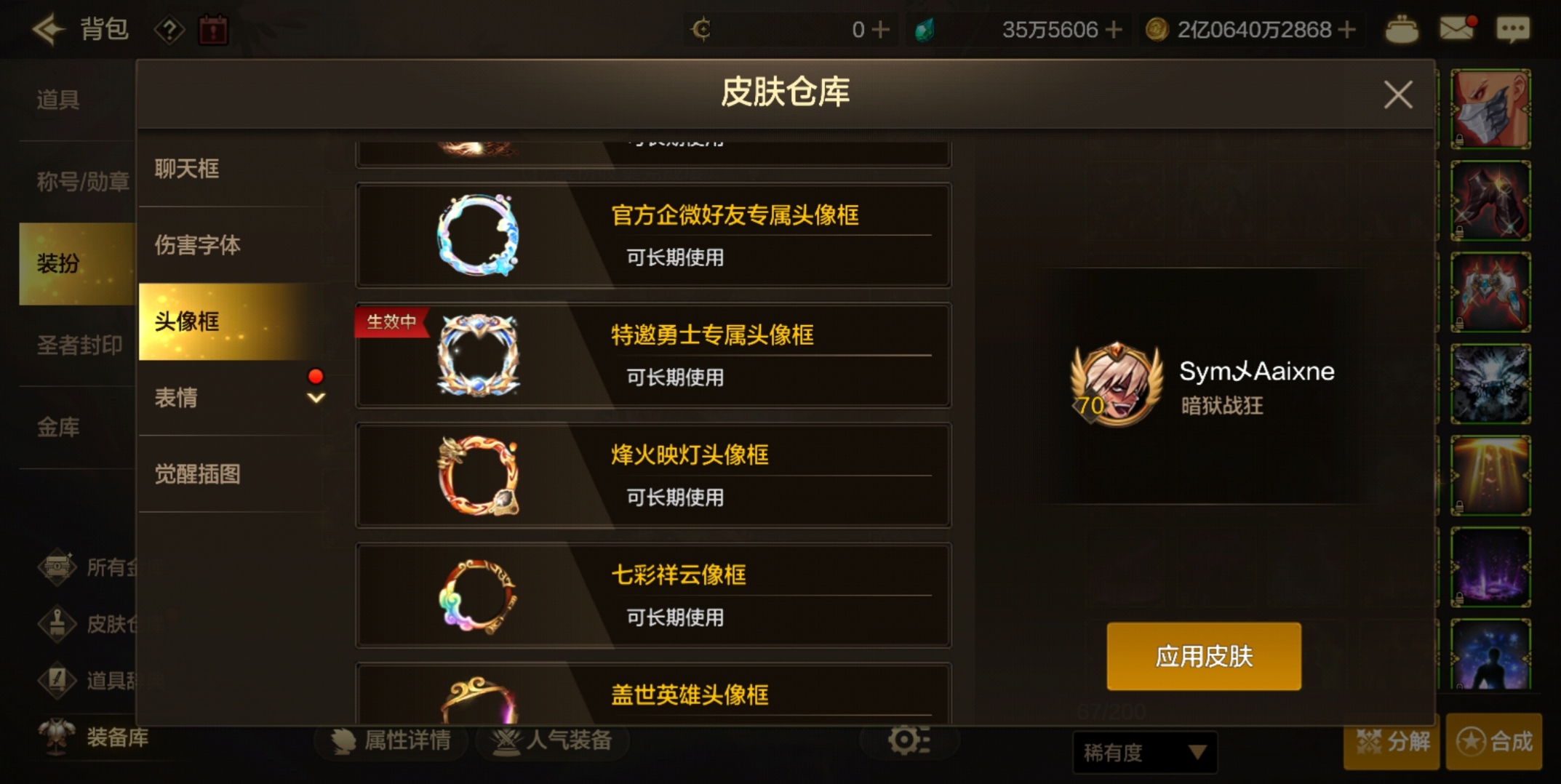Select the 官方企微好友专属头像框 frame
Image resolution: width=1561 pixels, height=784 pixels.
click(653, 235)
